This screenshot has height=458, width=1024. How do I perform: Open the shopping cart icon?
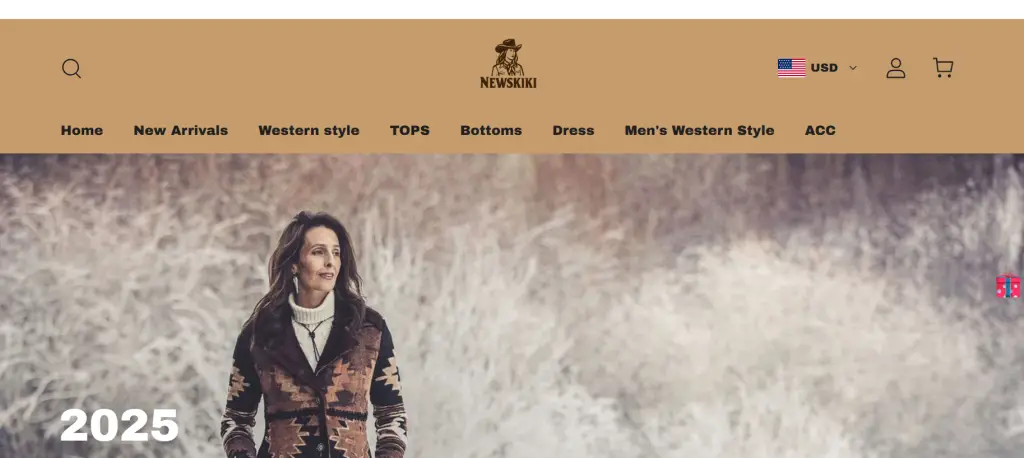pos(942,68)
